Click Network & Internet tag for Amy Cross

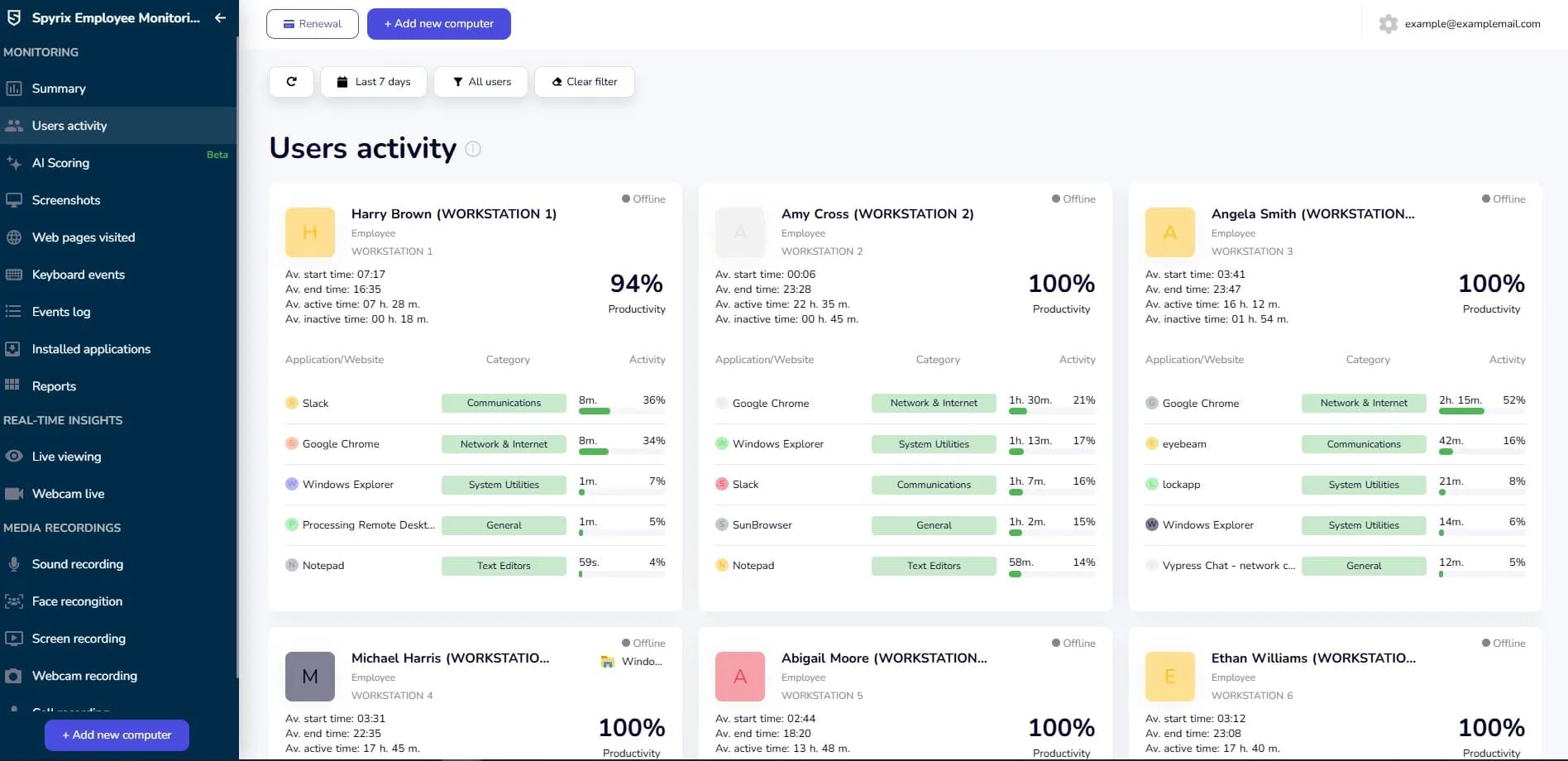coord(934,403)
